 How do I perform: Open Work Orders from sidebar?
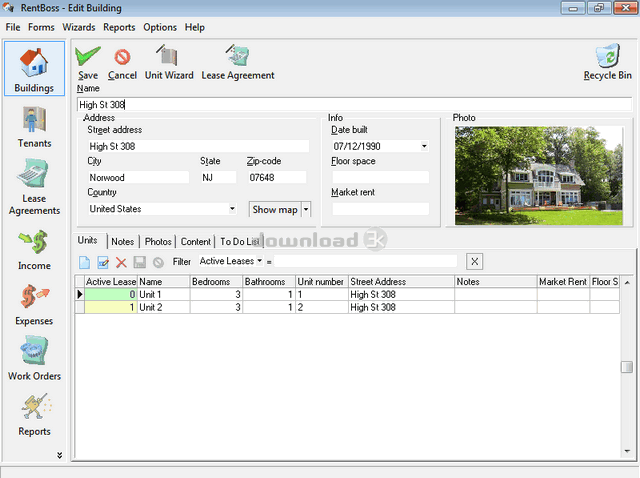tap(34, 359)
